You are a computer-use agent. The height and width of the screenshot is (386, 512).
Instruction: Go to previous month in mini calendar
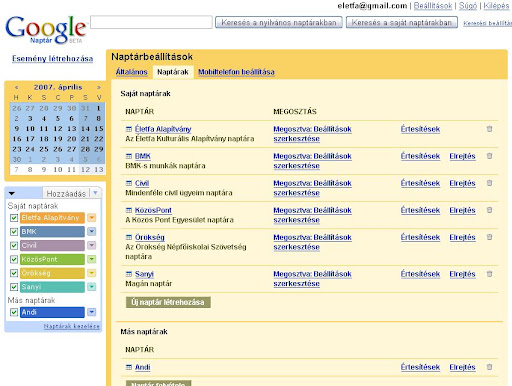(16, 87)
